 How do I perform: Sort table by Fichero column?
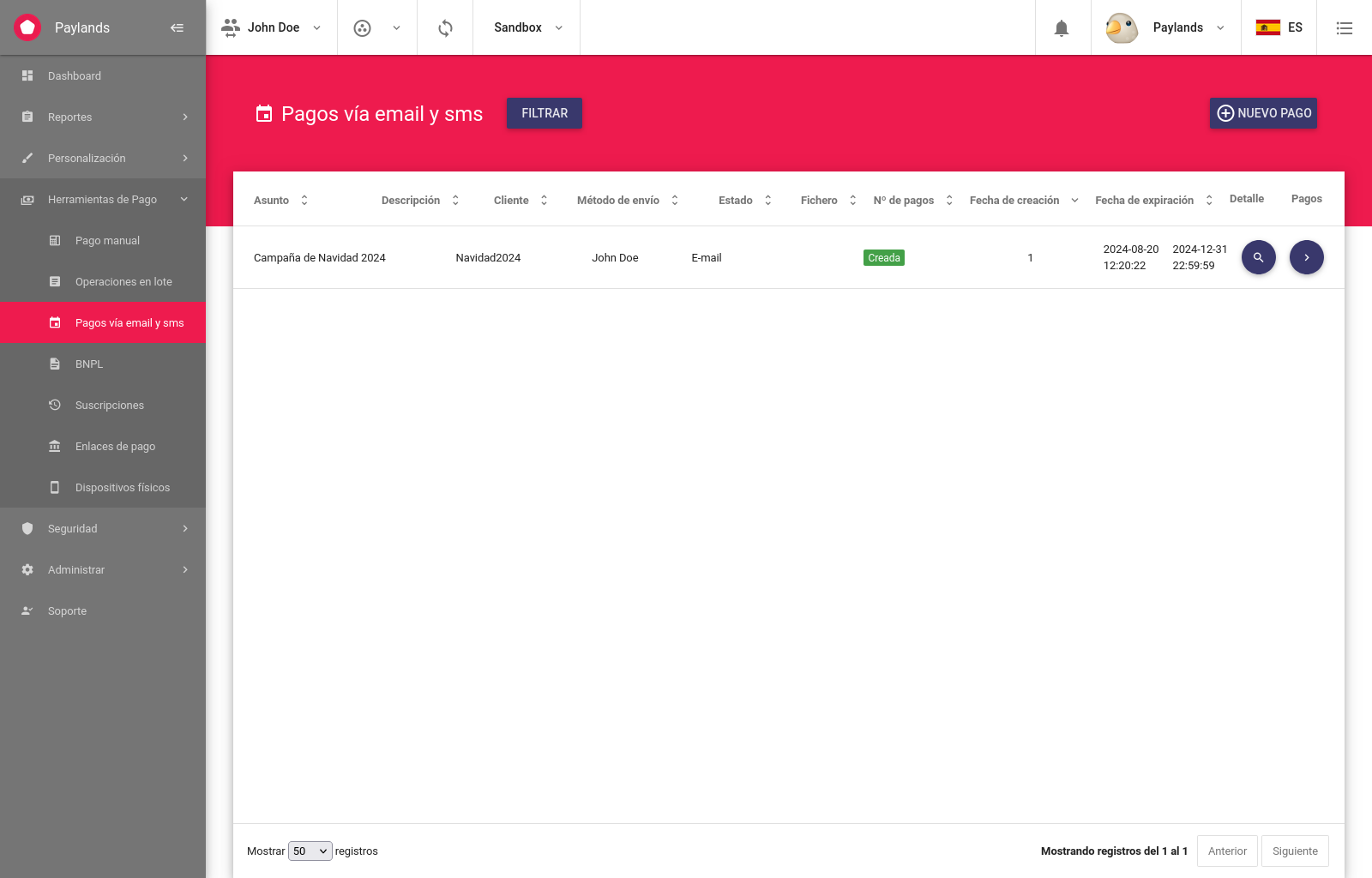pos(828,200)
